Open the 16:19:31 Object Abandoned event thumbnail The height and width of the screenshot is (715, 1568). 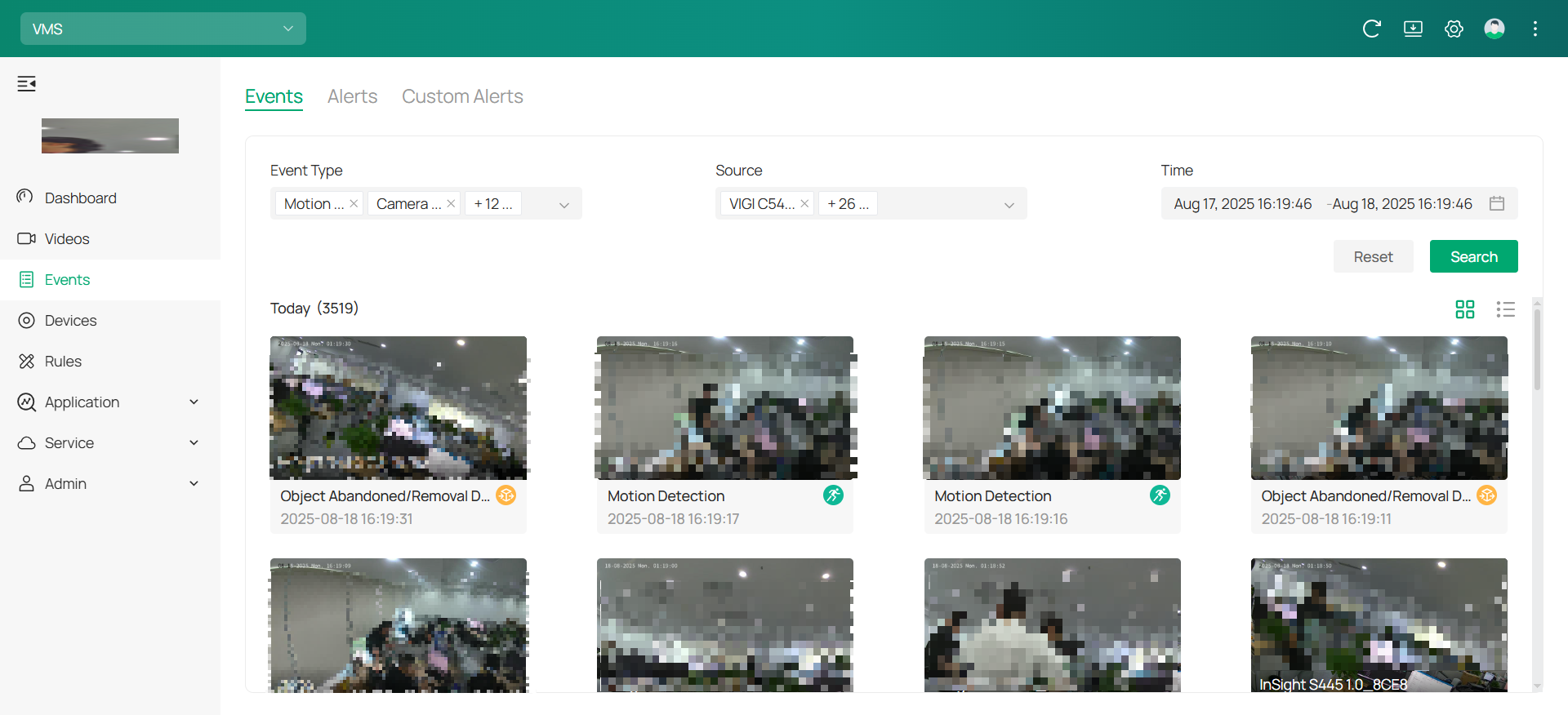(399, 407)
